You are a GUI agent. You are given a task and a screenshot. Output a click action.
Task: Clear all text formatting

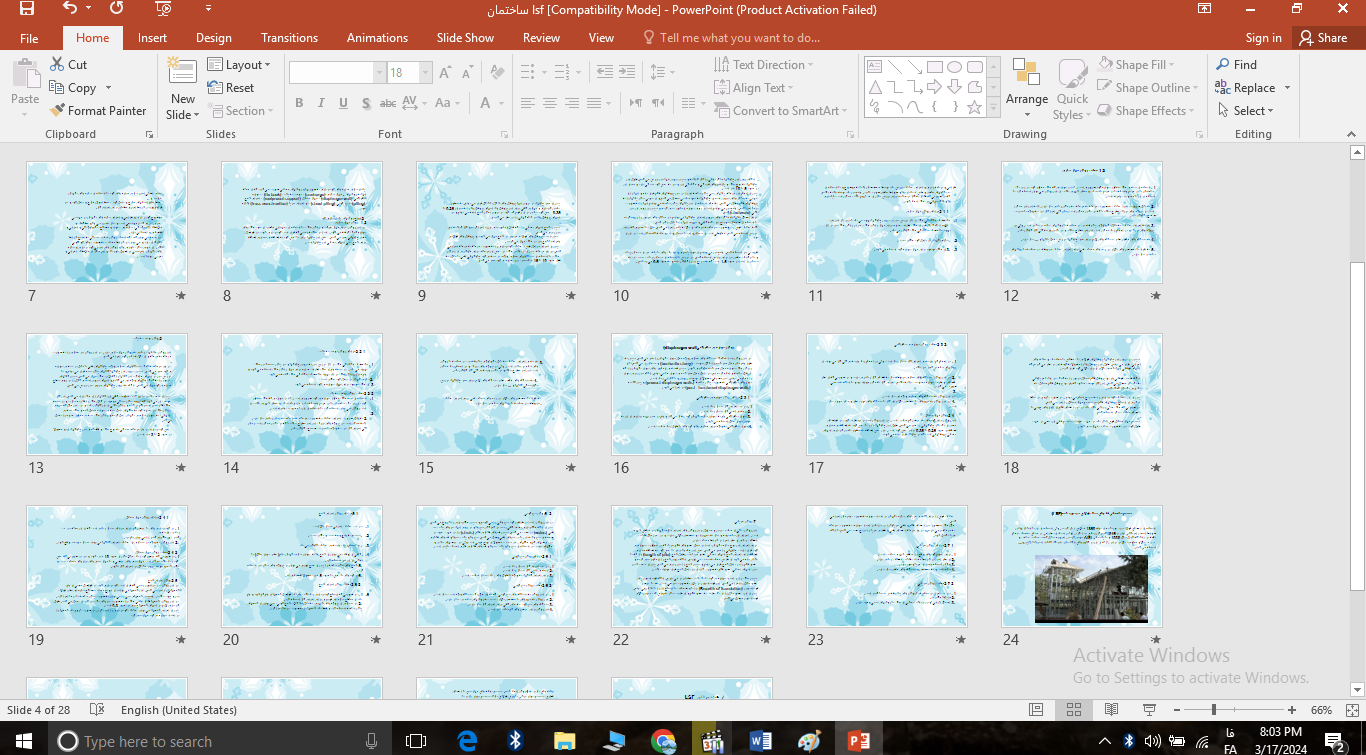[x=497, y=73]
